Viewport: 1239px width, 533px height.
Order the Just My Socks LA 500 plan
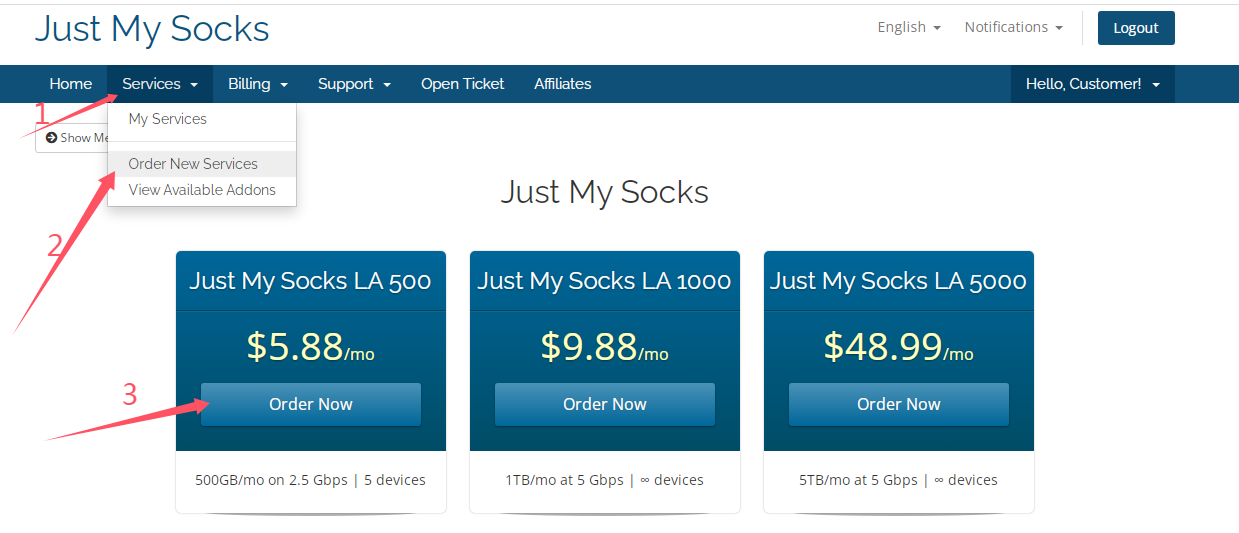tap(311, 405)
